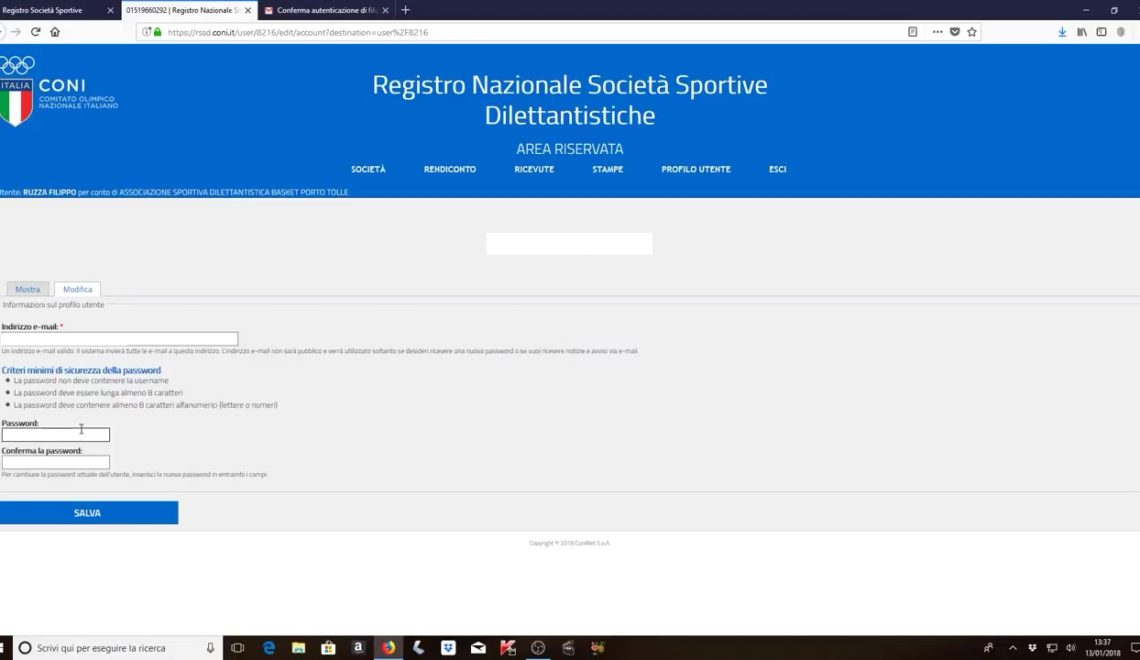Click the Windows taskbar search box
Image resolution: width=1140 pixels, height=660 pixels.
(x=116, y=648)
